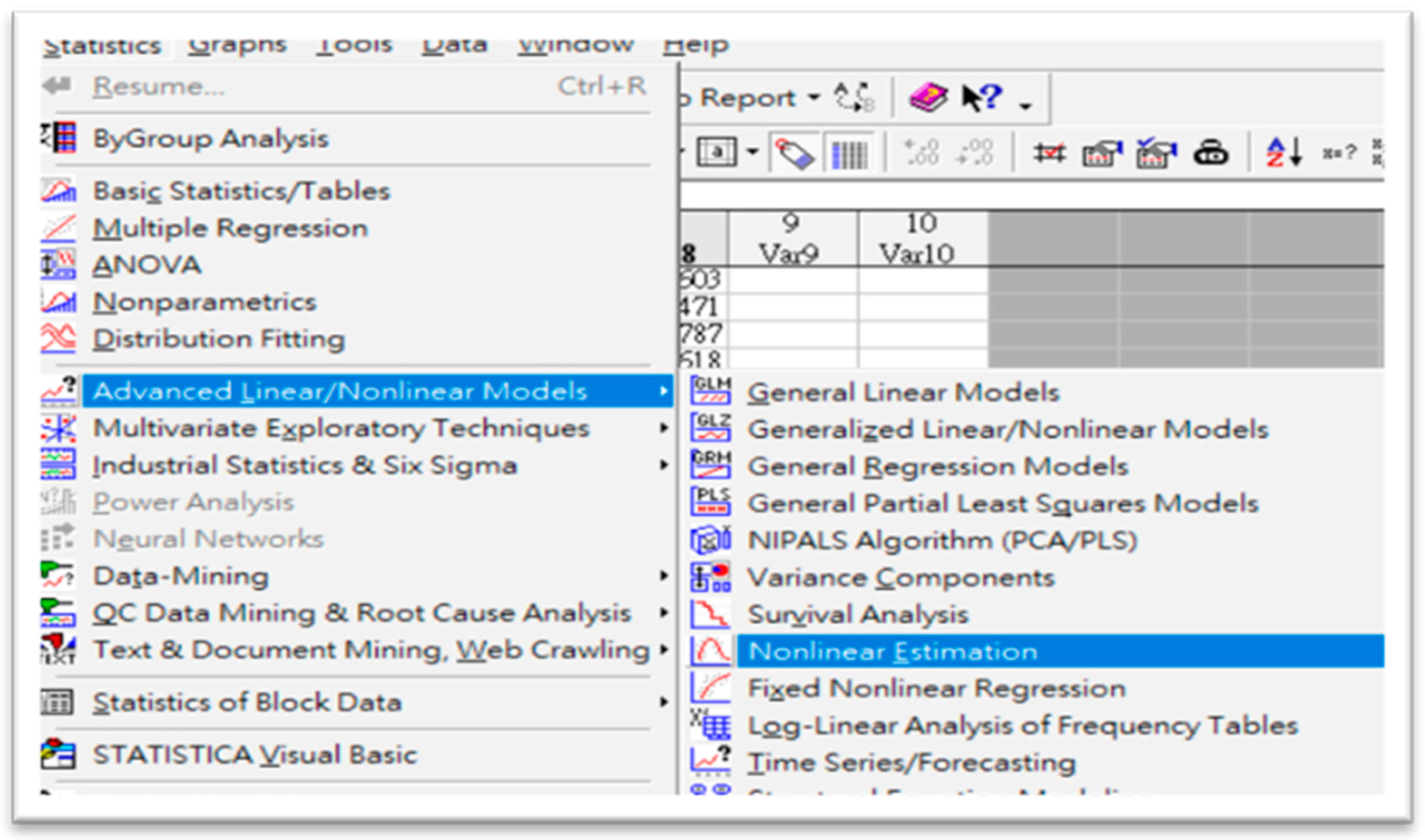Click the Distribution Fitting icon

[58, 338]
